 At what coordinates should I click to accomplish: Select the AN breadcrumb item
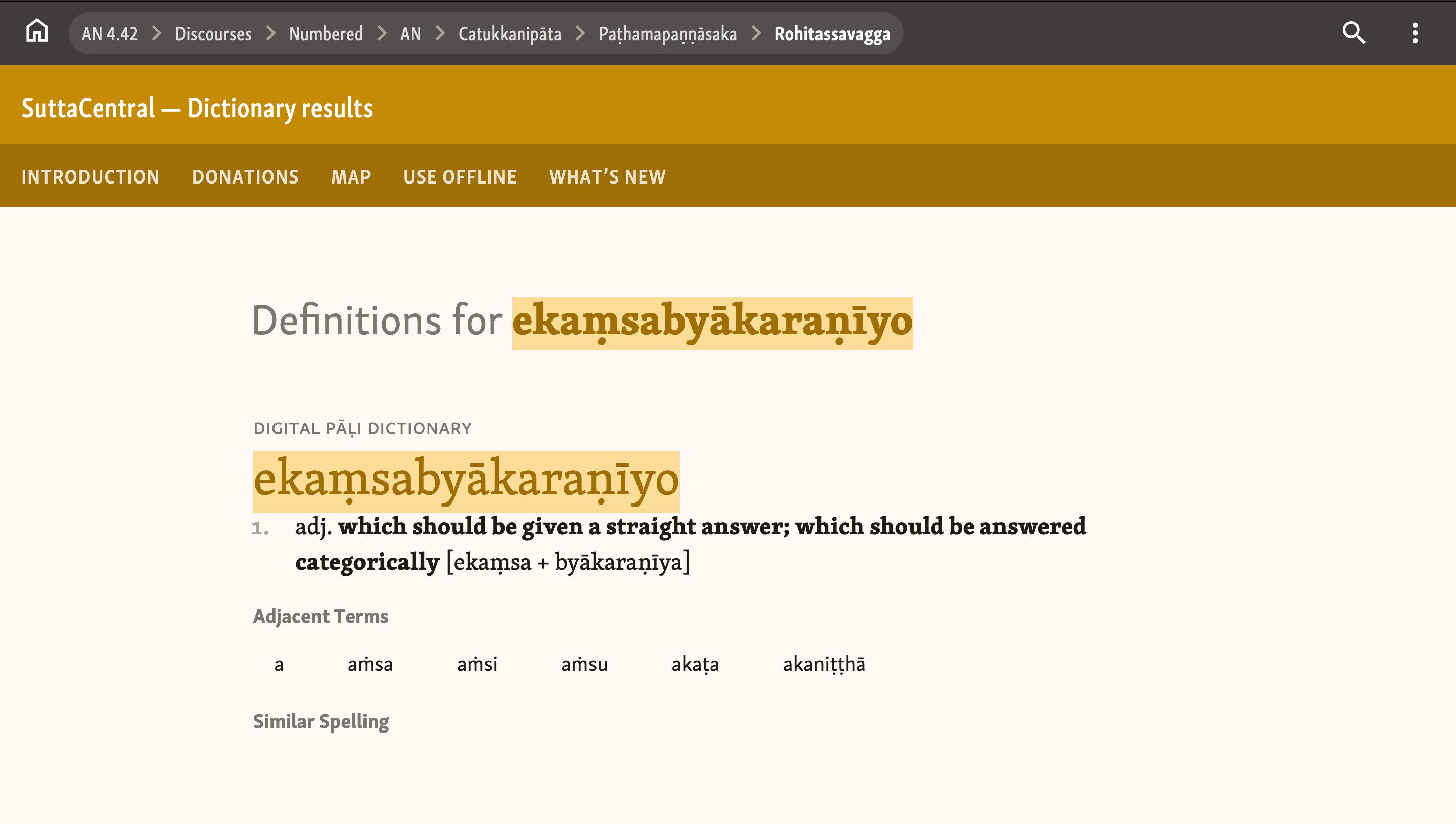click(411, 34)
